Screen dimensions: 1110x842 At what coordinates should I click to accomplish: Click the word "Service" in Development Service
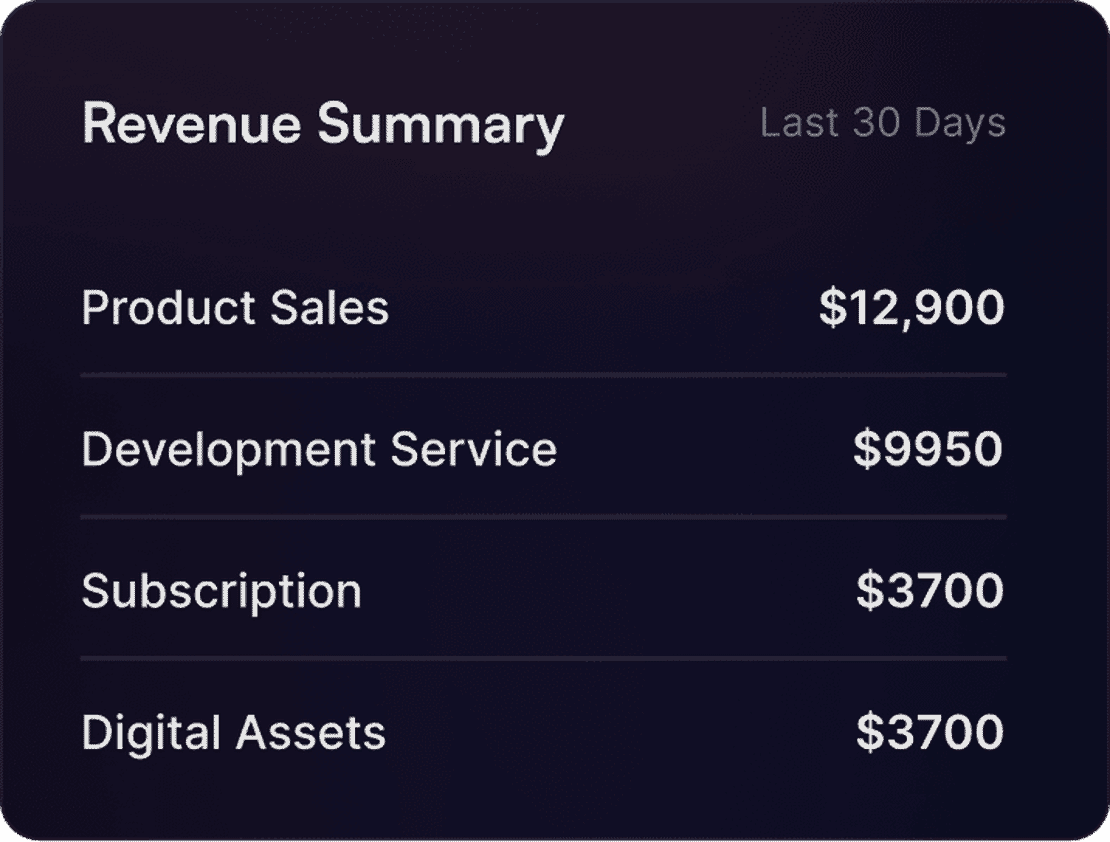click(x=473, y=450)
